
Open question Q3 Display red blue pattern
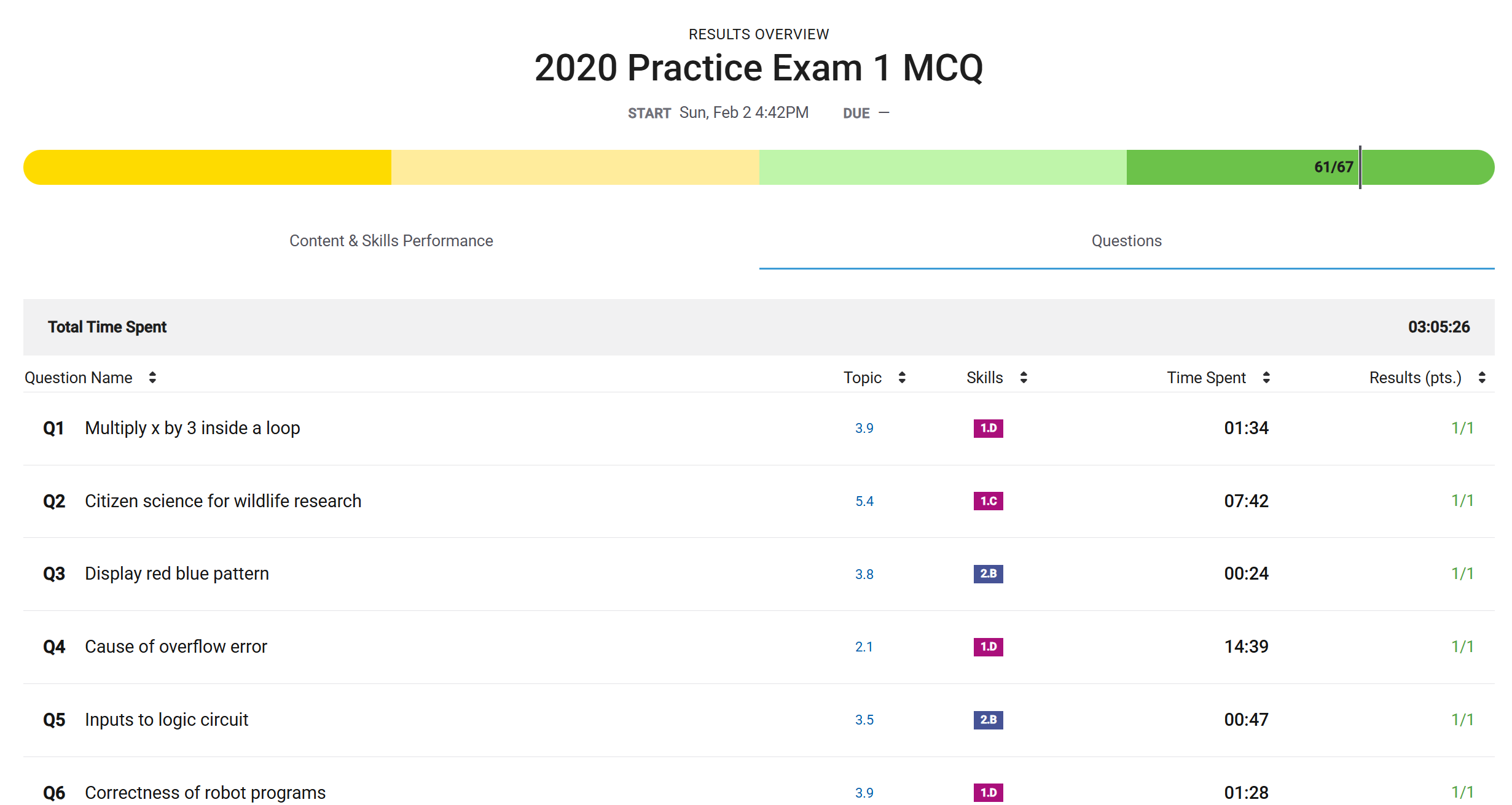coord(176,574)
